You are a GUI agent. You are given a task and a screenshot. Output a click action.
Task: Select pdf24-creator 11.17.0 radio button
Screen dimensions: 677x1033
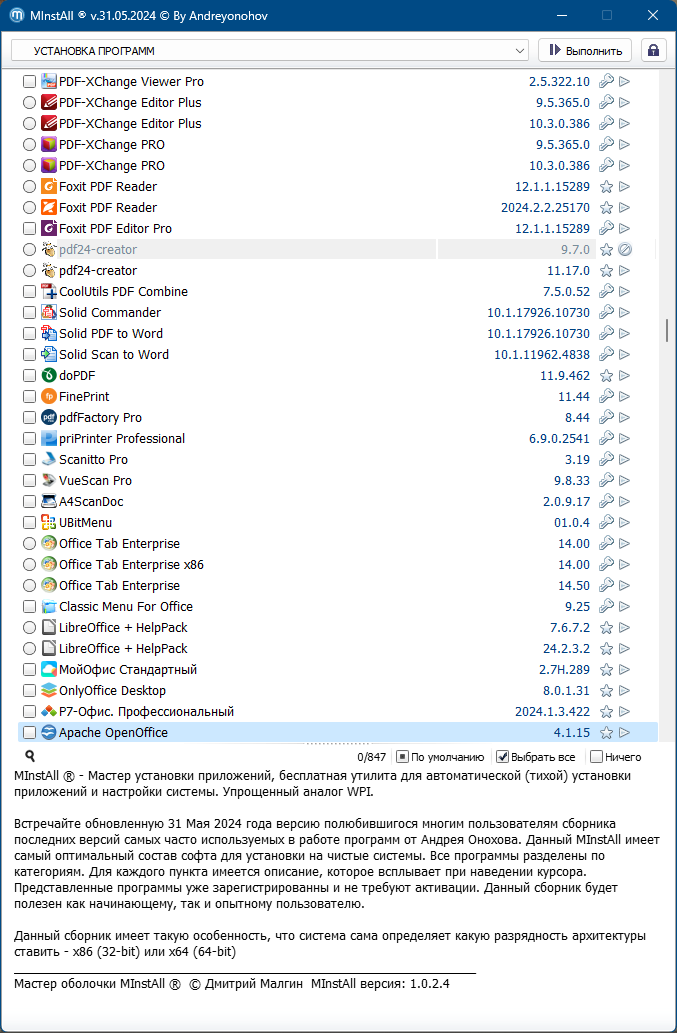(x=29, y=271)
